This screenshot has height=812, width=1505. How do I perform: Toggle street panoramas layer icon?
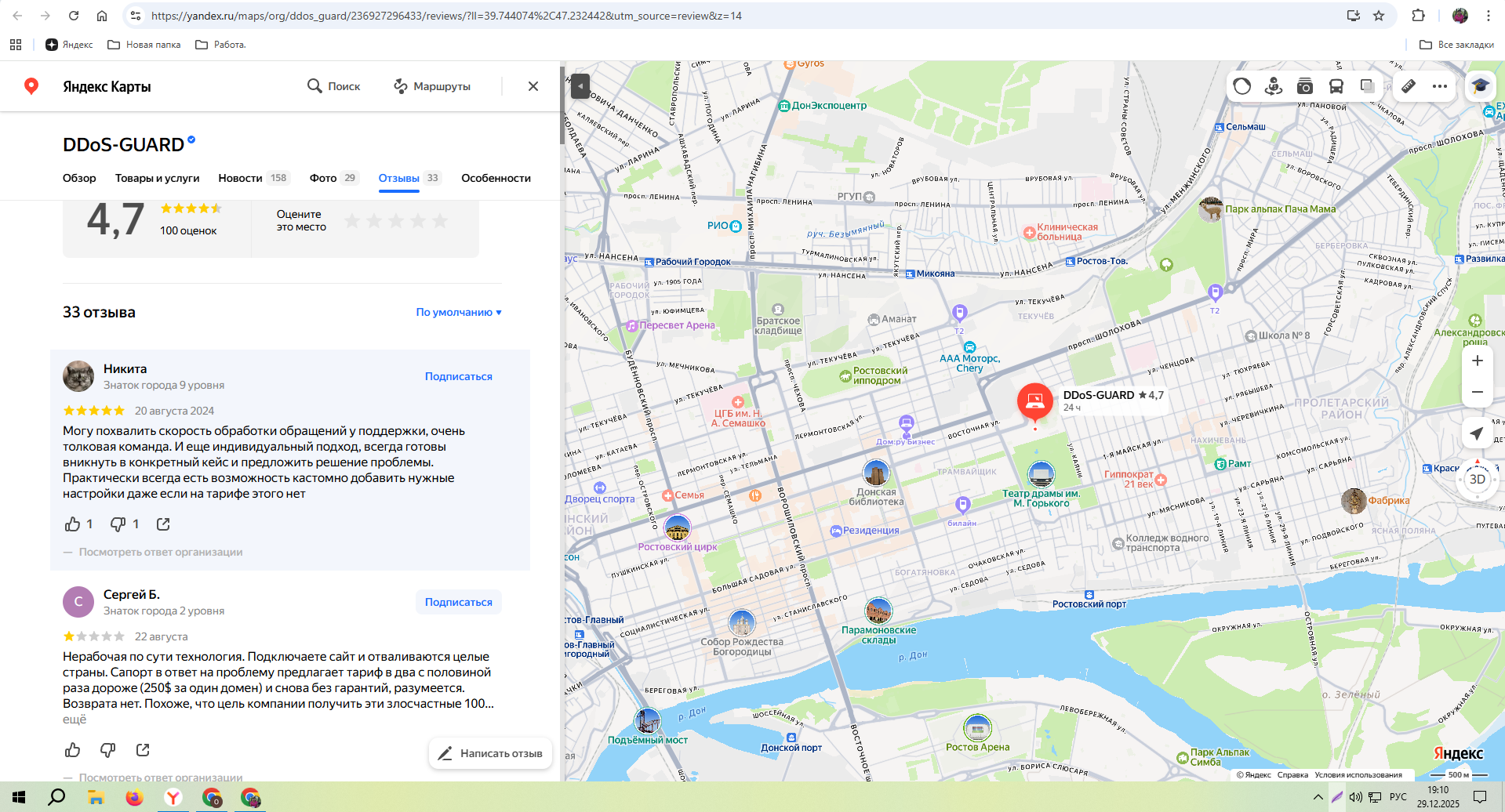1273,86
